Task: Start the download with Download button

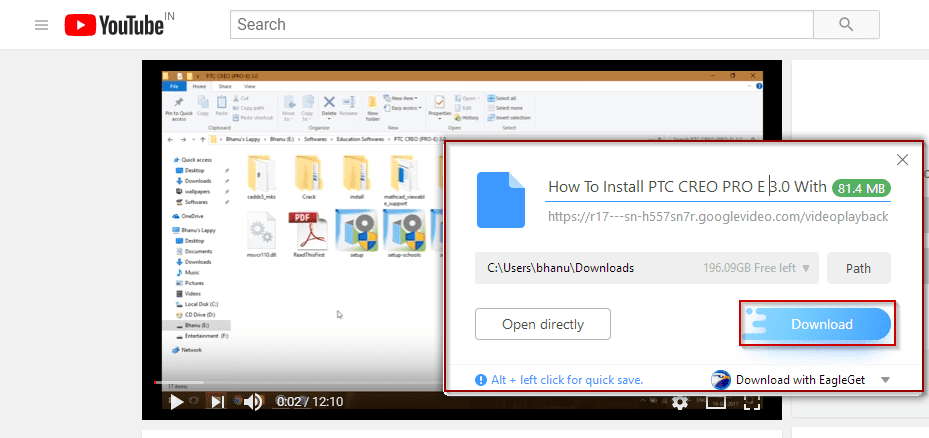Action: pyautogui.click(x=817, y=324)
